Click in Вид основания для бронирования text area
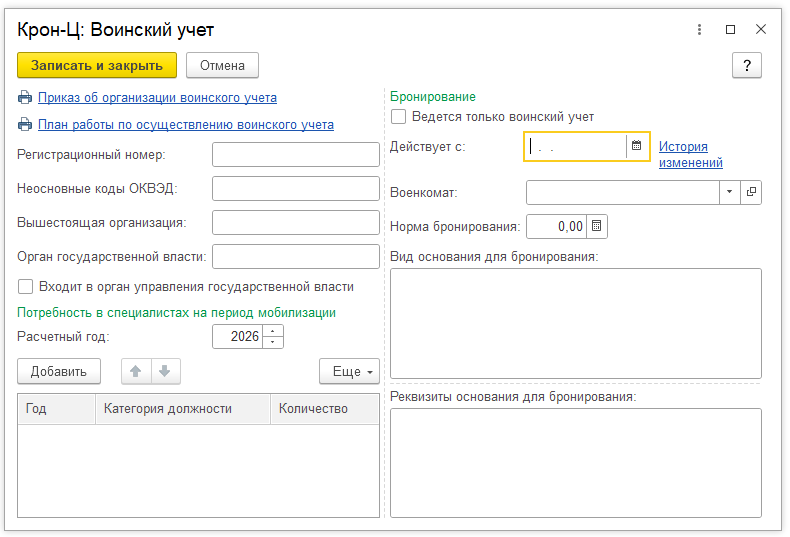The width and height of the screenshot is (790, 537). click(x=576, y=323)
